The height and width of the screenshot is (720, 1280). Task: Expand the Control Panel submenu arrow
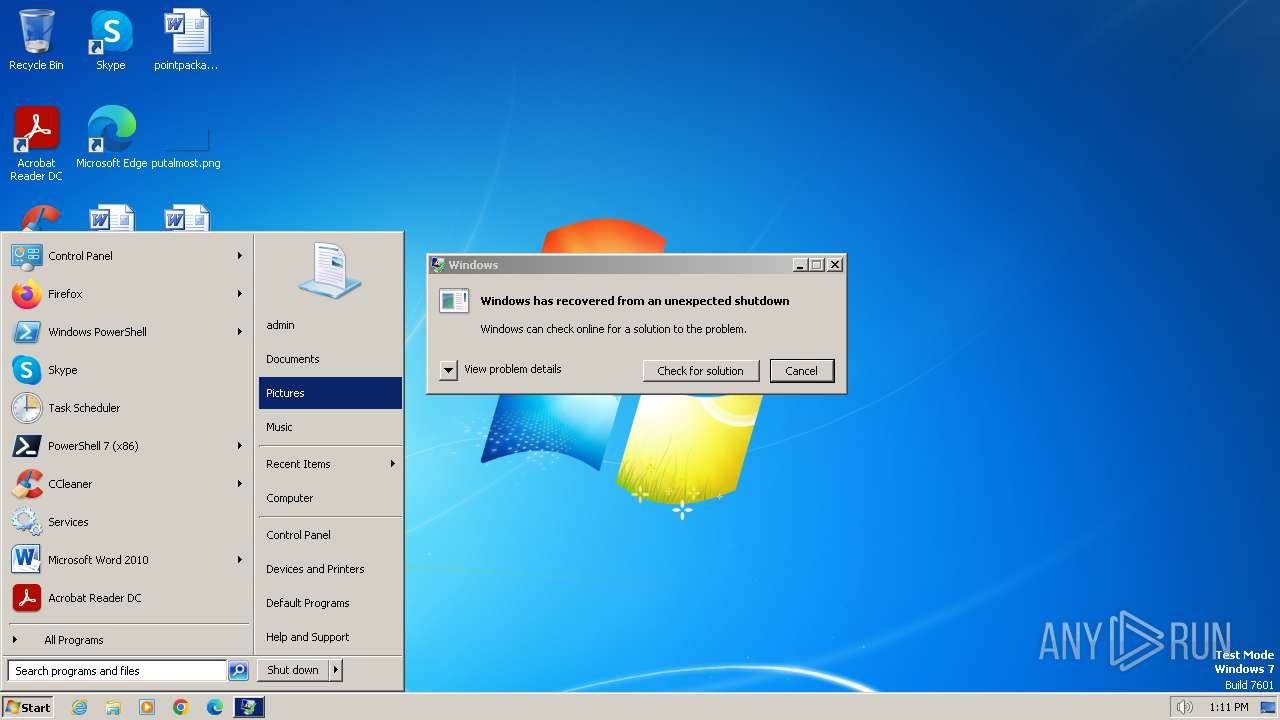[240, 256]
